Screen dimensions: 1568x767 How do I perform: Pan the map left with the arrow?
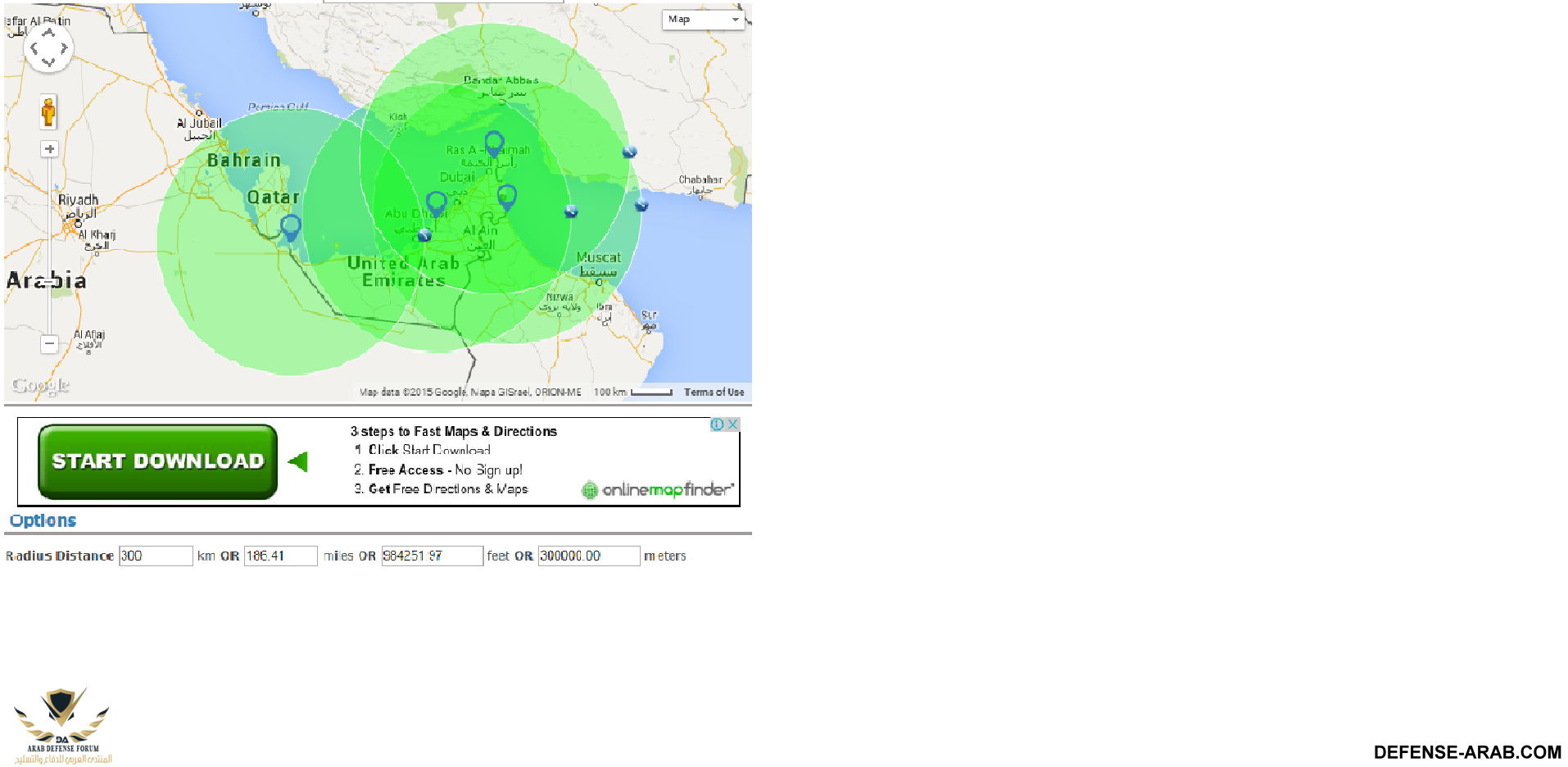[34, 48]
